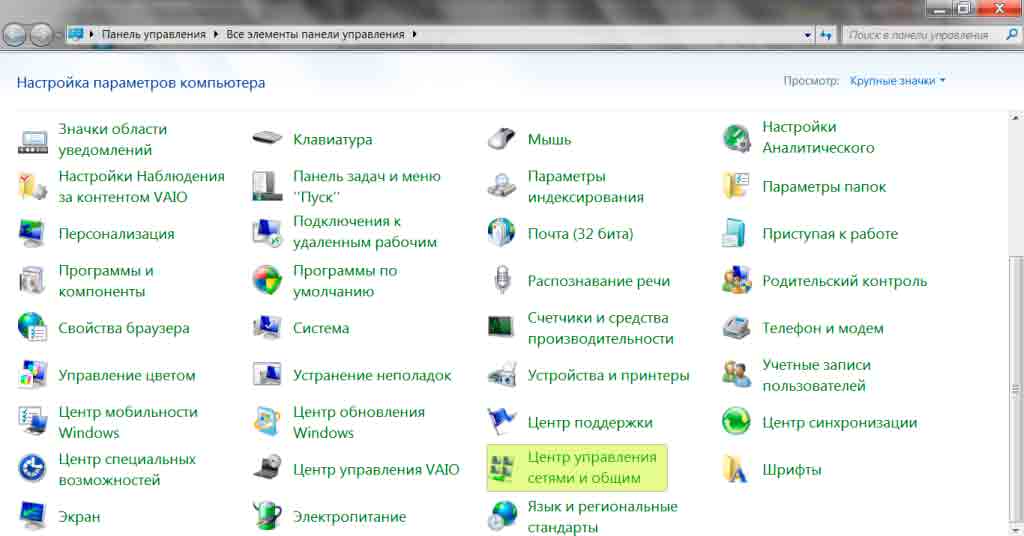This screenshot has width=1024, height=536.
Task: Expand arrow after Панель управления breadcrumb
Action: click(x=215, y=35)
